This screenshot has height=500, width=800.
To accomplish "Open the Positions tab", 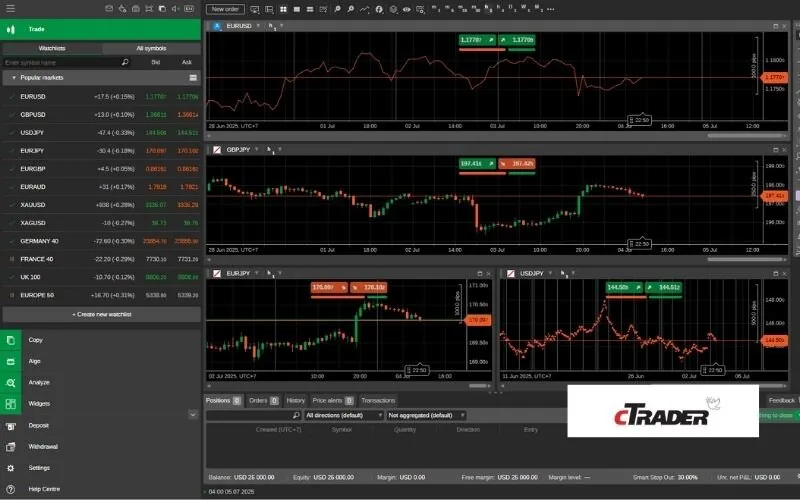I will [x=223, y=401].
